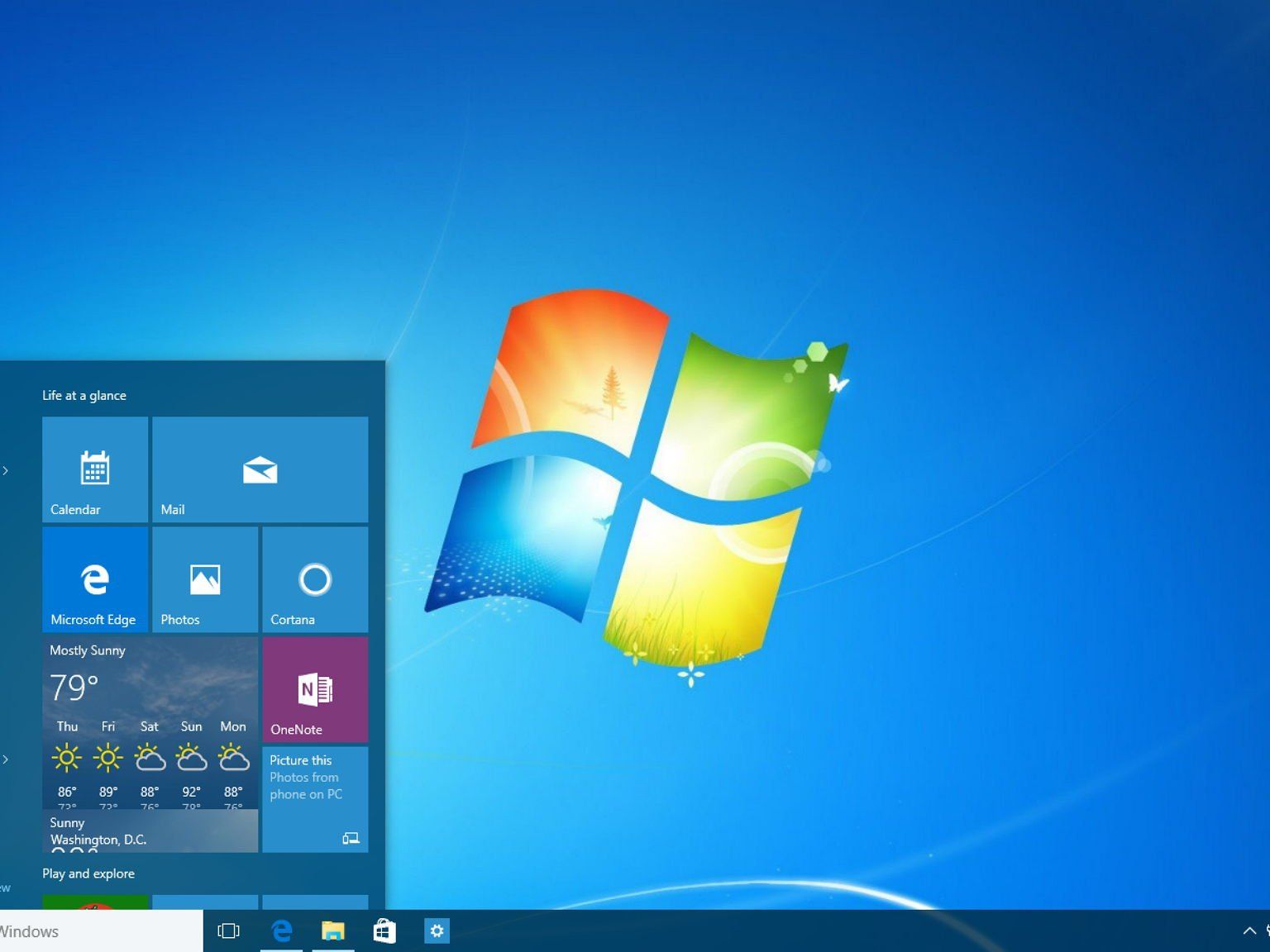Open Settings from the taskbar gear icon
The width and height of the screenshot is (1270, 952).
[x=437, y=931]
